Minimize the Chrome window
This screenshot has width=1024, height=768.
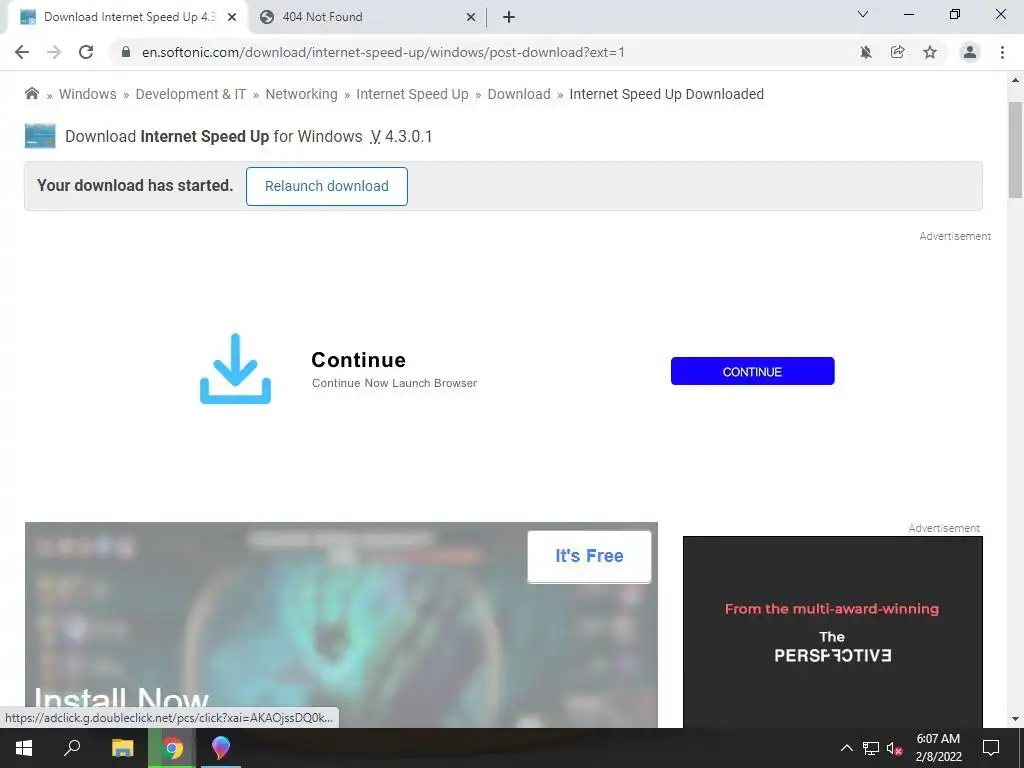pyautogui.click(x=908, y=14)
